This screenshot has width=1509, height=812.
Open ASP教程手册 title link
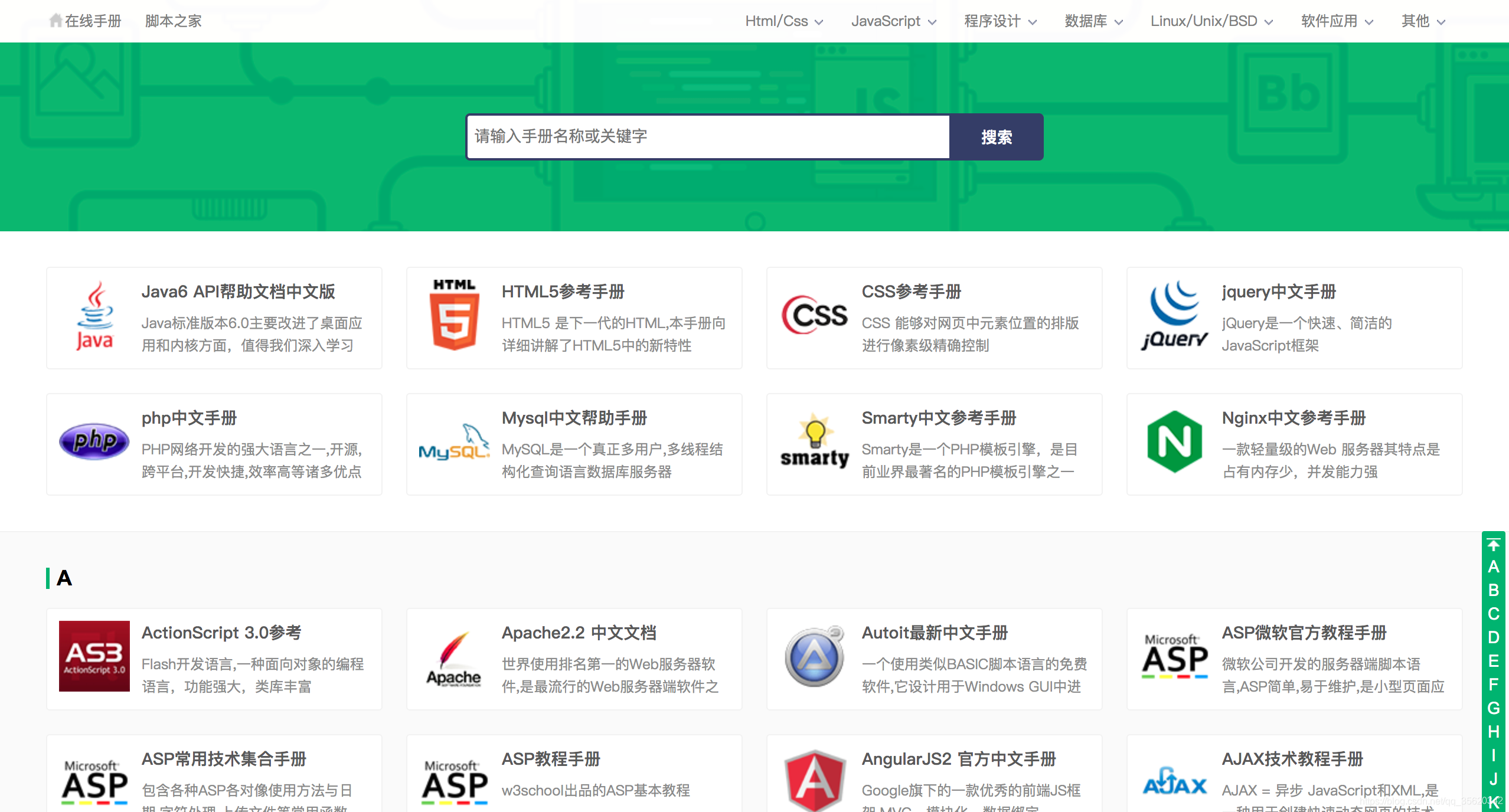pos(551,759)
